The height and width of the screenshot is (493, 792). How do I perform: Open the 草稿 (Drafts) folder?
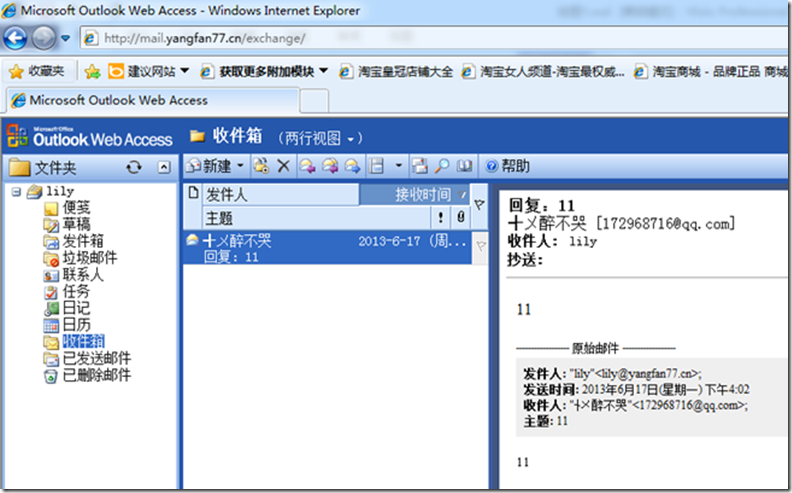click(x=76, y=224)
